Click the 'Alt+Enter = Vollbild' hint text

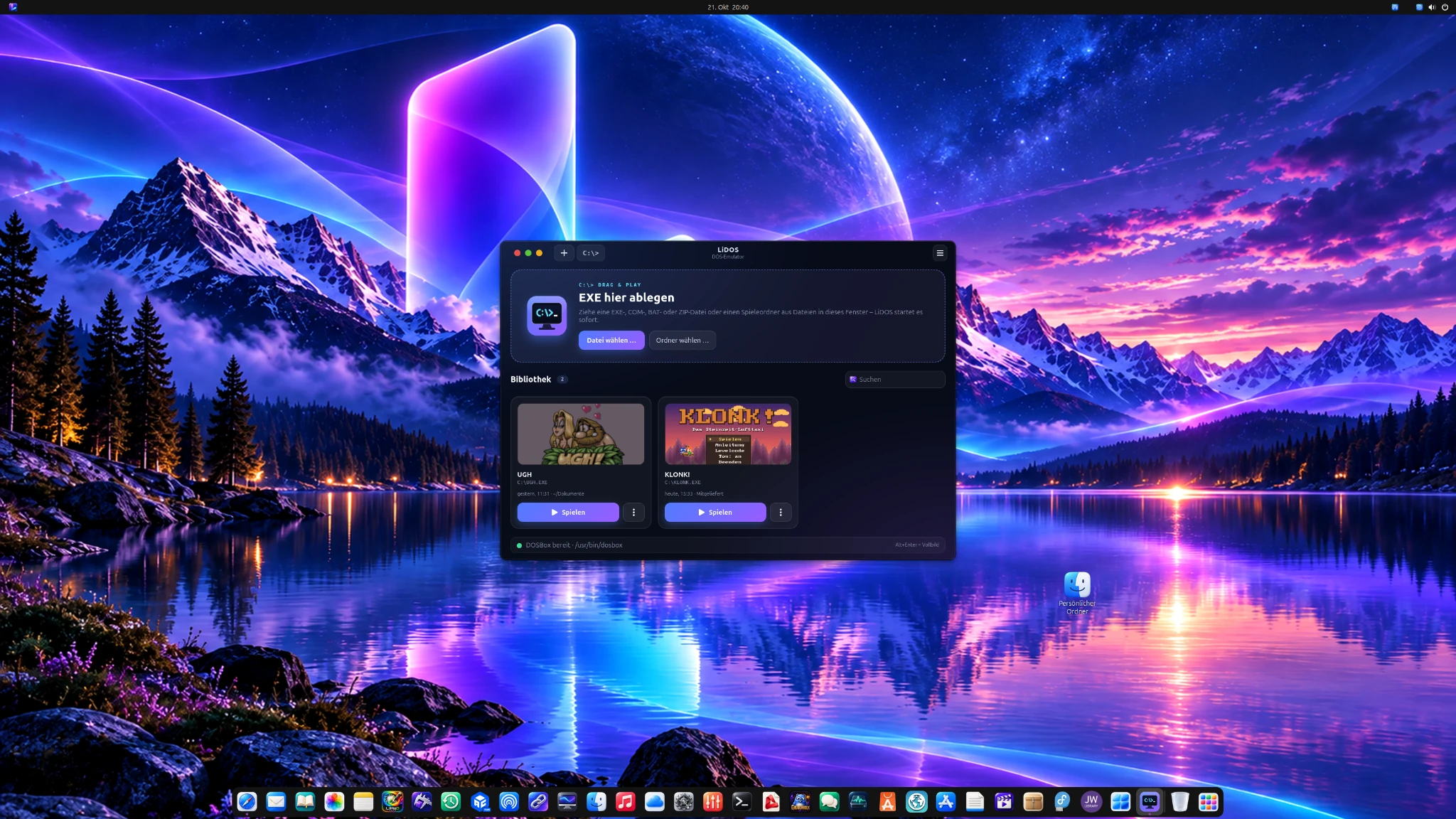click(917, 545)
